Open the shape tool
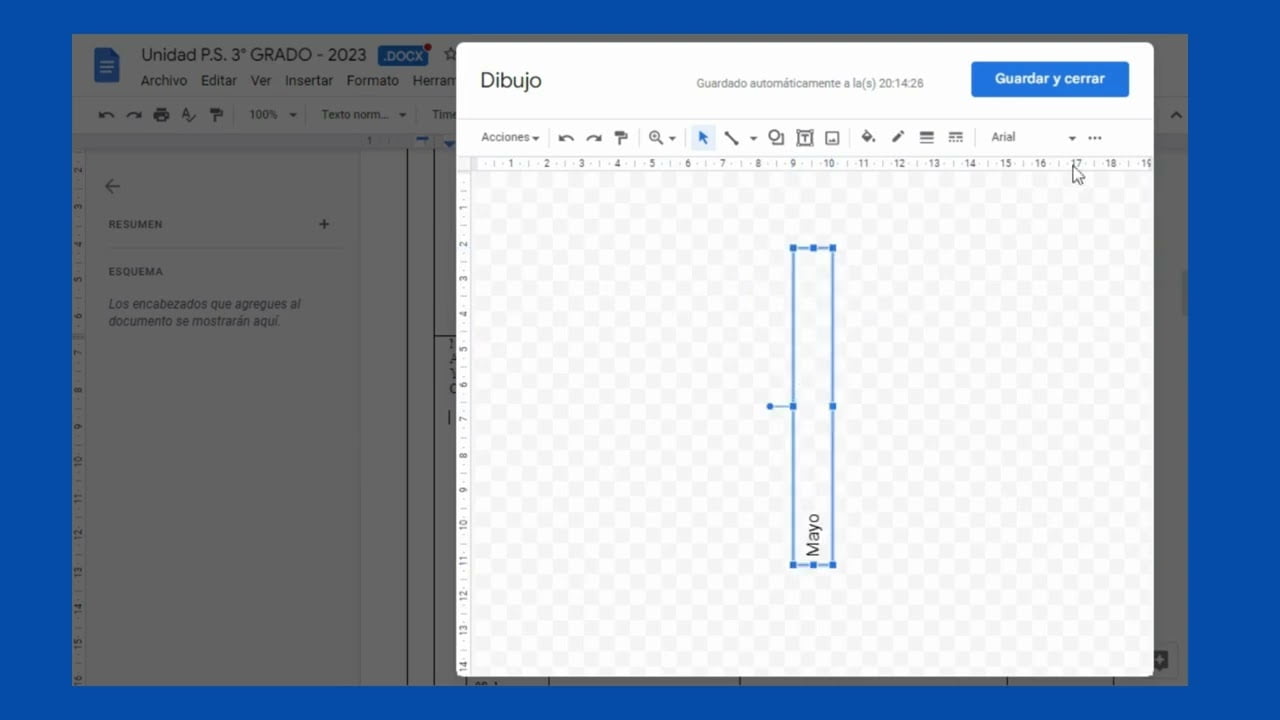 [776, 138]
